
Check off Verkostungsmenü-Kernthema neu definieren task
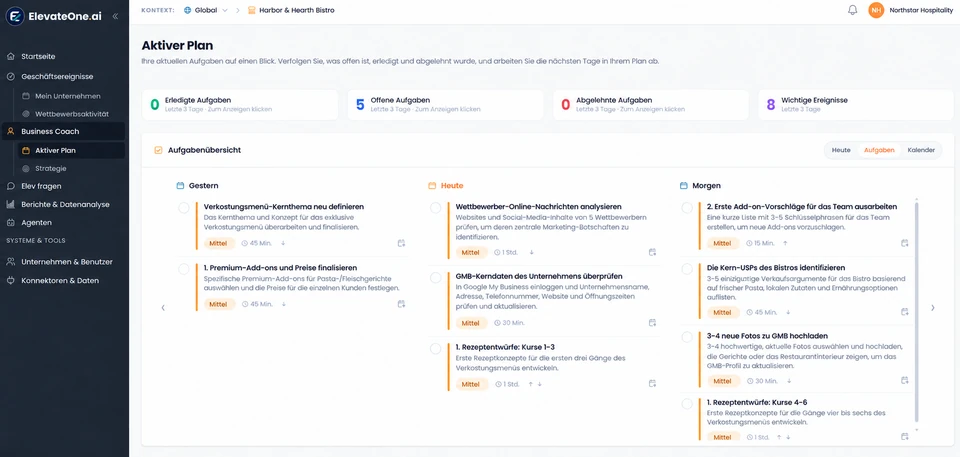pos(184,208)
